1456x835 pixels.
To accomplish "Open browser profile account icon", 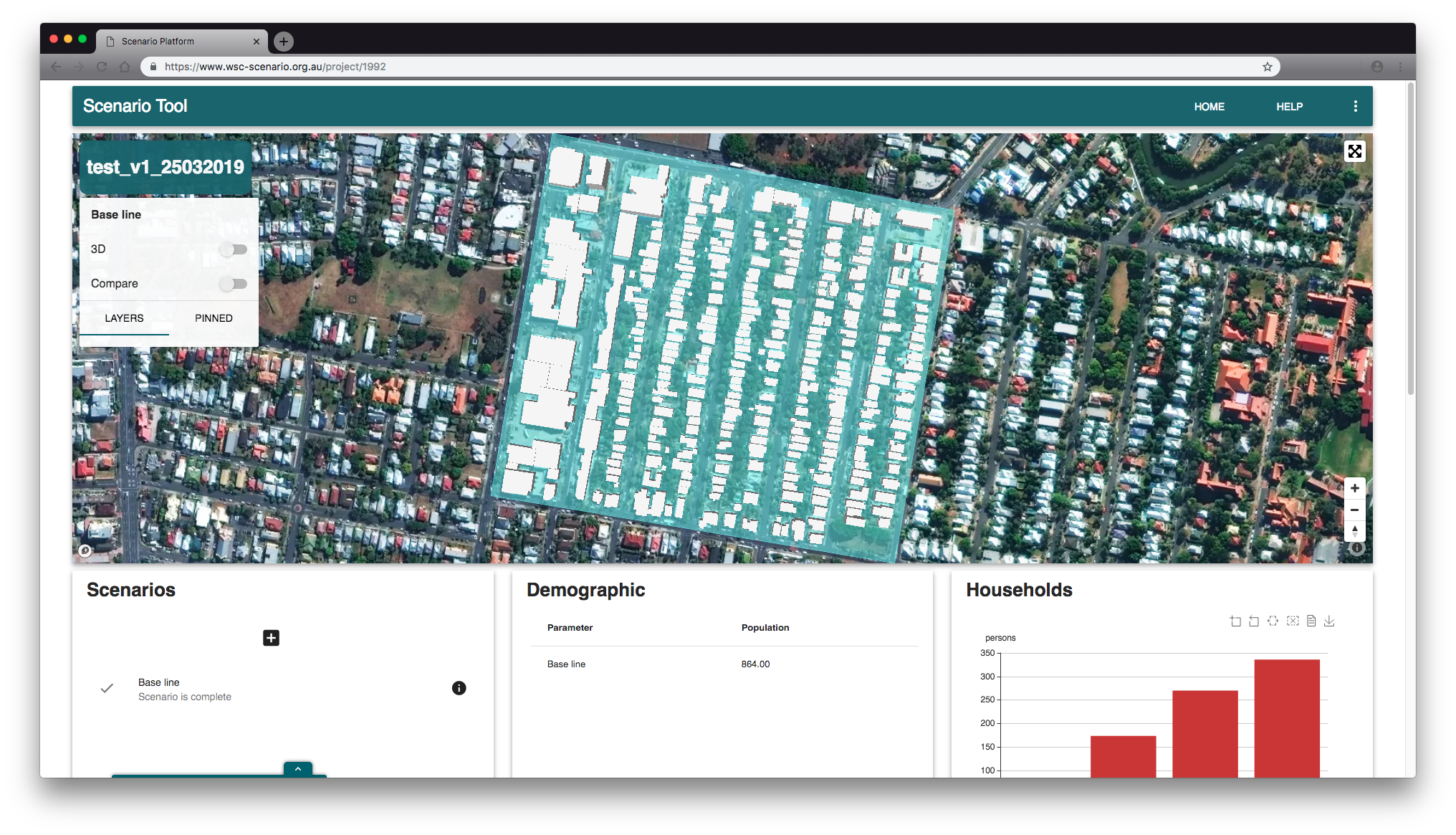I will point(1376,67).
